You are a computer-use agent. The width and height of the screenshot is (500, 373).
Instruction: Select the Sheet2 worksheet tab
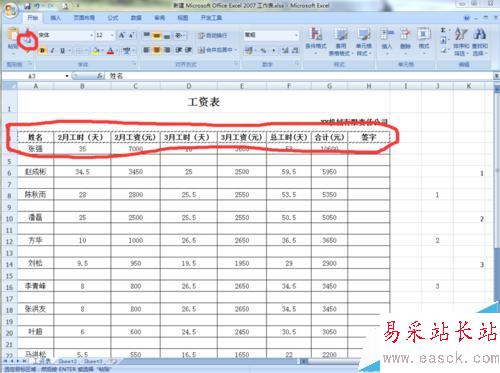(68, 361)
